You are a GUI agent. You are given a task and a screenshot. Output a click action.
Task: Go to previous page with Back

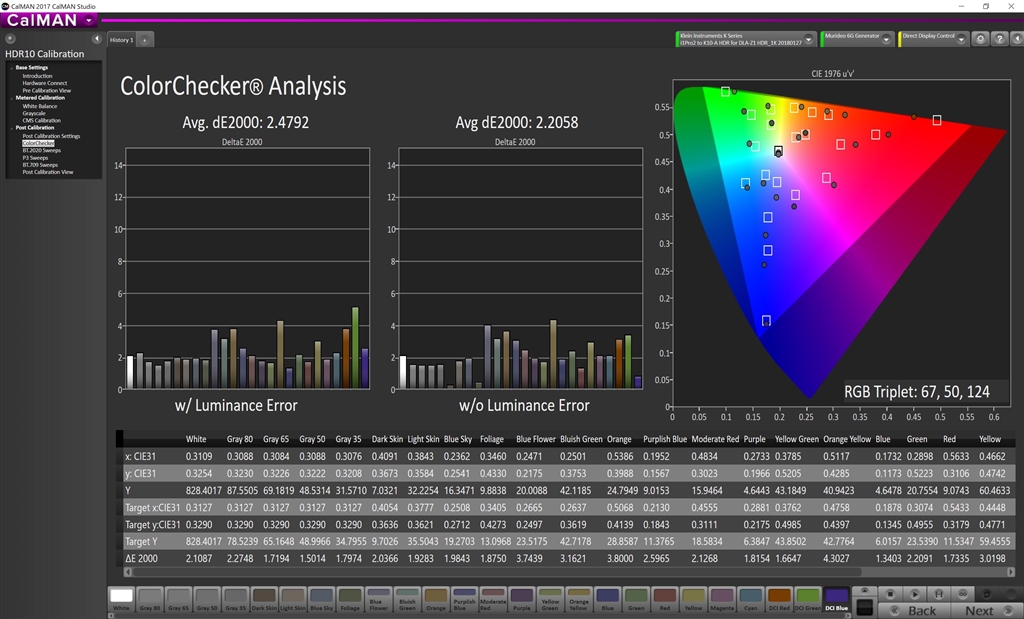[x=912, y=611]
